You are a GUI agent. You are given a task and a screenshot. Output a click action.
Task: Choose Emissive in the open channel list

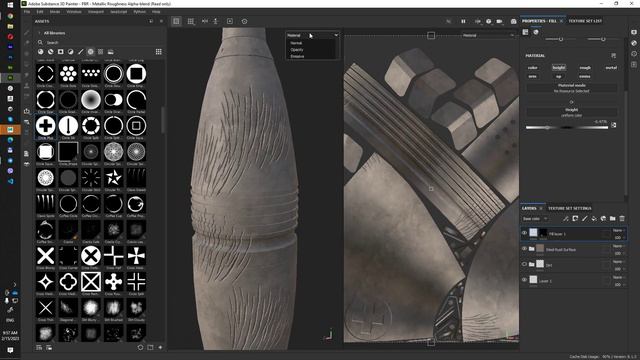[x=297, y=56]
